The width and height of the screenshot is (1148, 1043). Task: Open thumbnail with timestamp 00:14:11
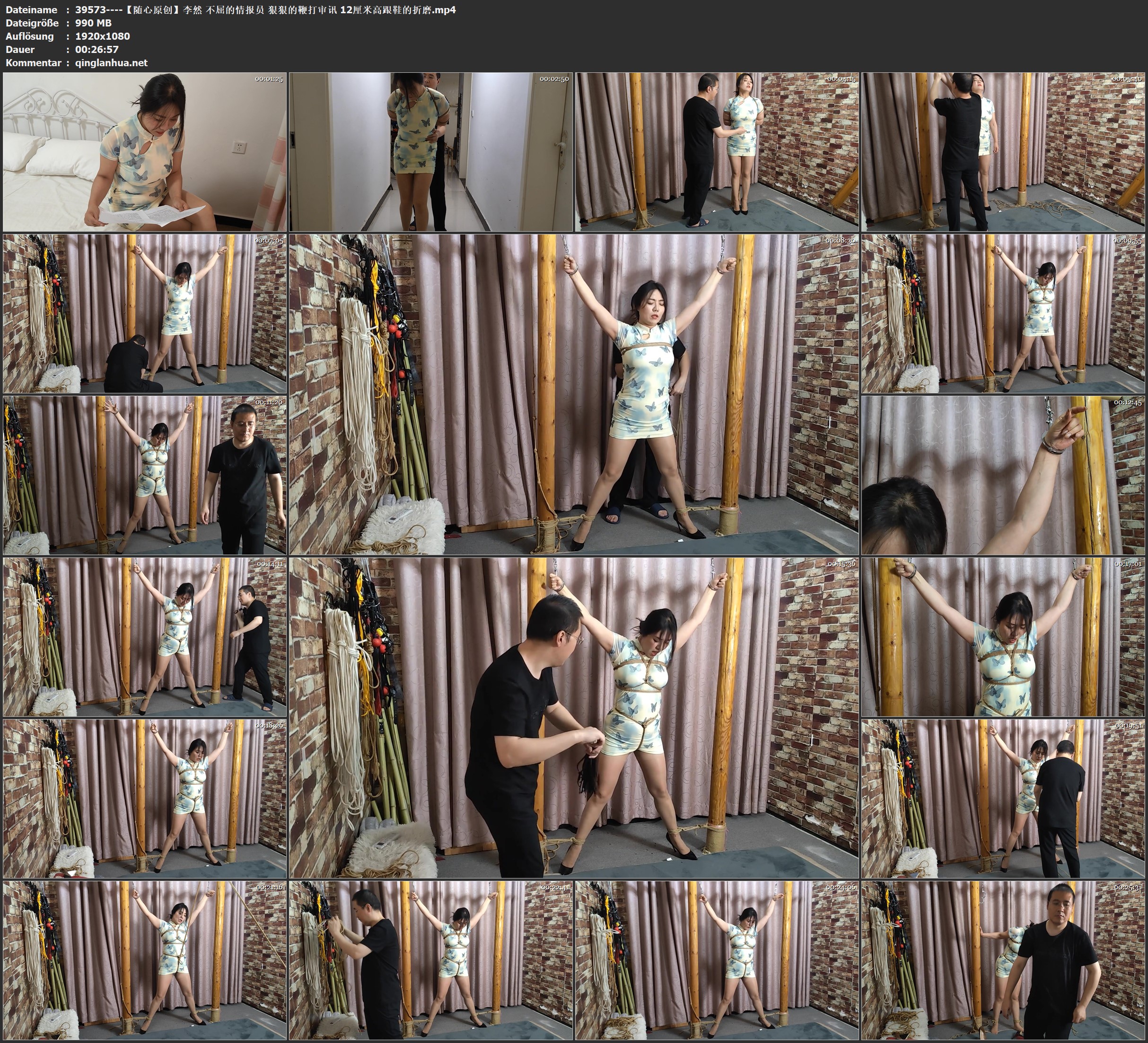point(145,636)
